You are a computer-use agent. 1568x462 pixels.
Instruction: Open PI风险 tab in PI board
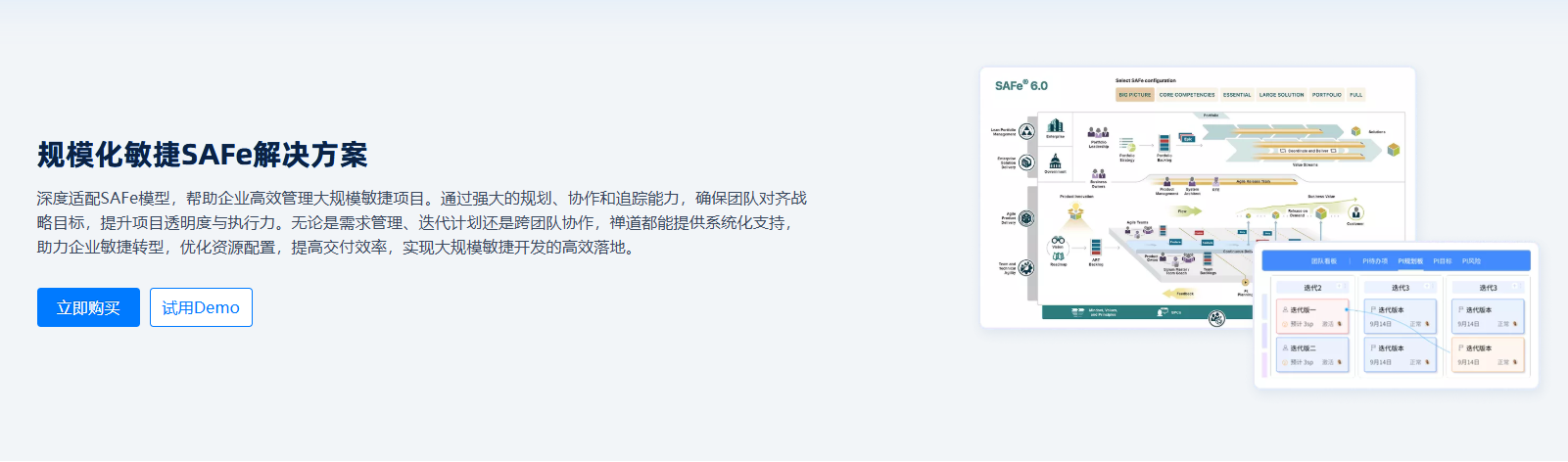pos(1472,261)
